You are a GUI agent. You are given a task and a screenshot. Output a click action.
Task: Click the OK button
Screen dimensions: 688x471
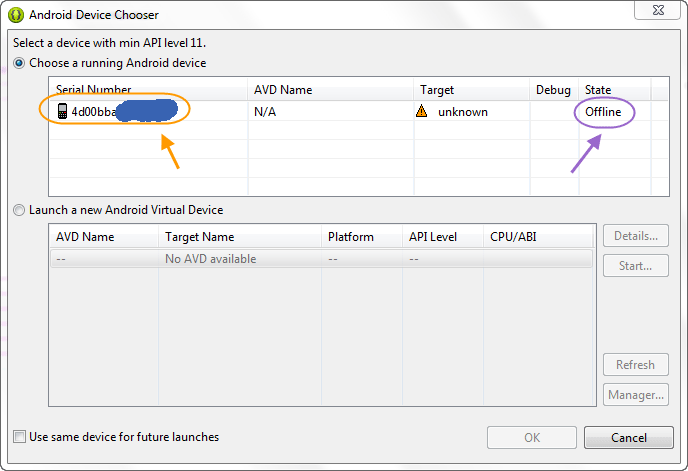click(532, 438)
